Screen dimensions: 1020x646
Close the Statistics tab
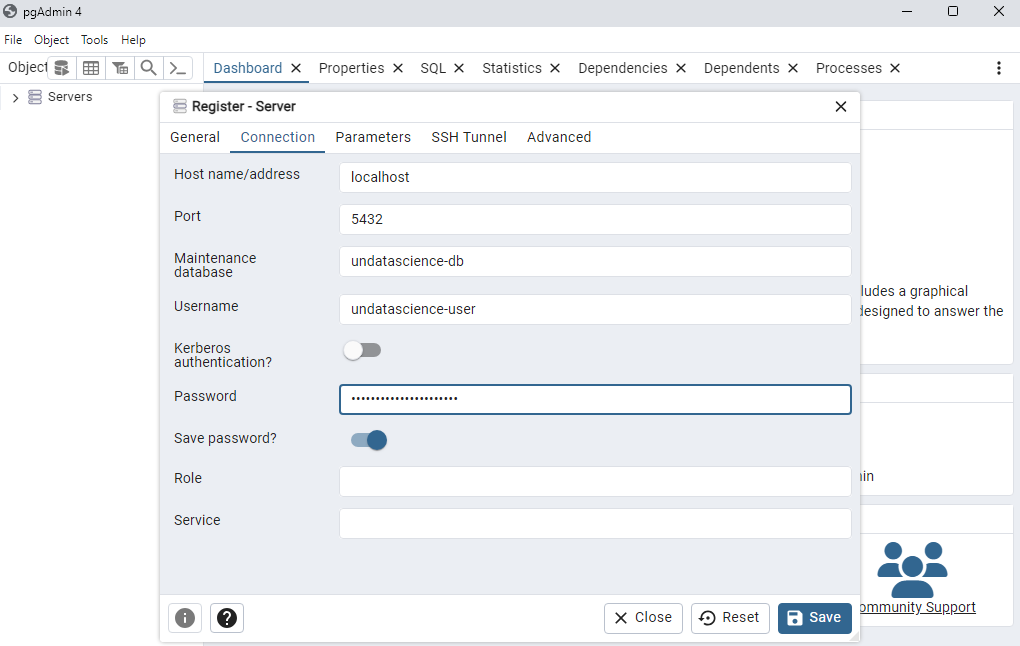tap(555, 68)
